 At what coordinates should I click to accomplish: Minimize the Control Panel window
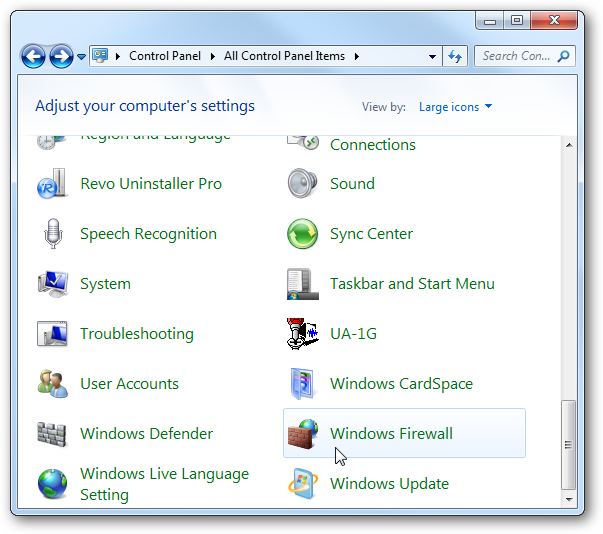pos(490,21)
